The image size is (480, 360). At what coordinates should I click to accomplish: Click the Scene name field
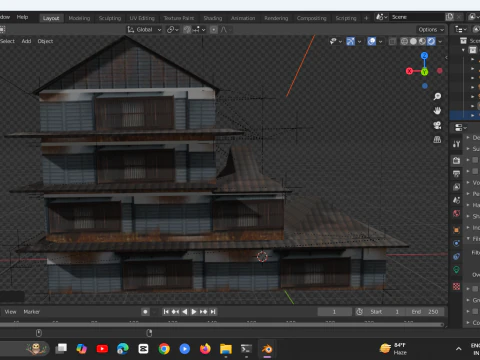[x=417, y=17]
